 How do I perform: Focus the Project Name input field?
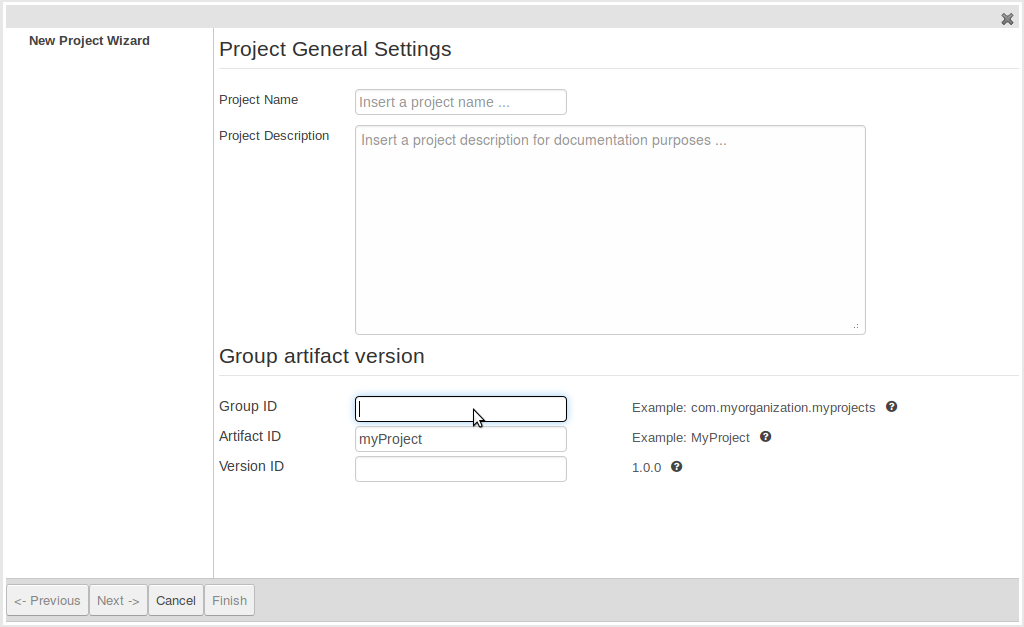tap(460, 102)
